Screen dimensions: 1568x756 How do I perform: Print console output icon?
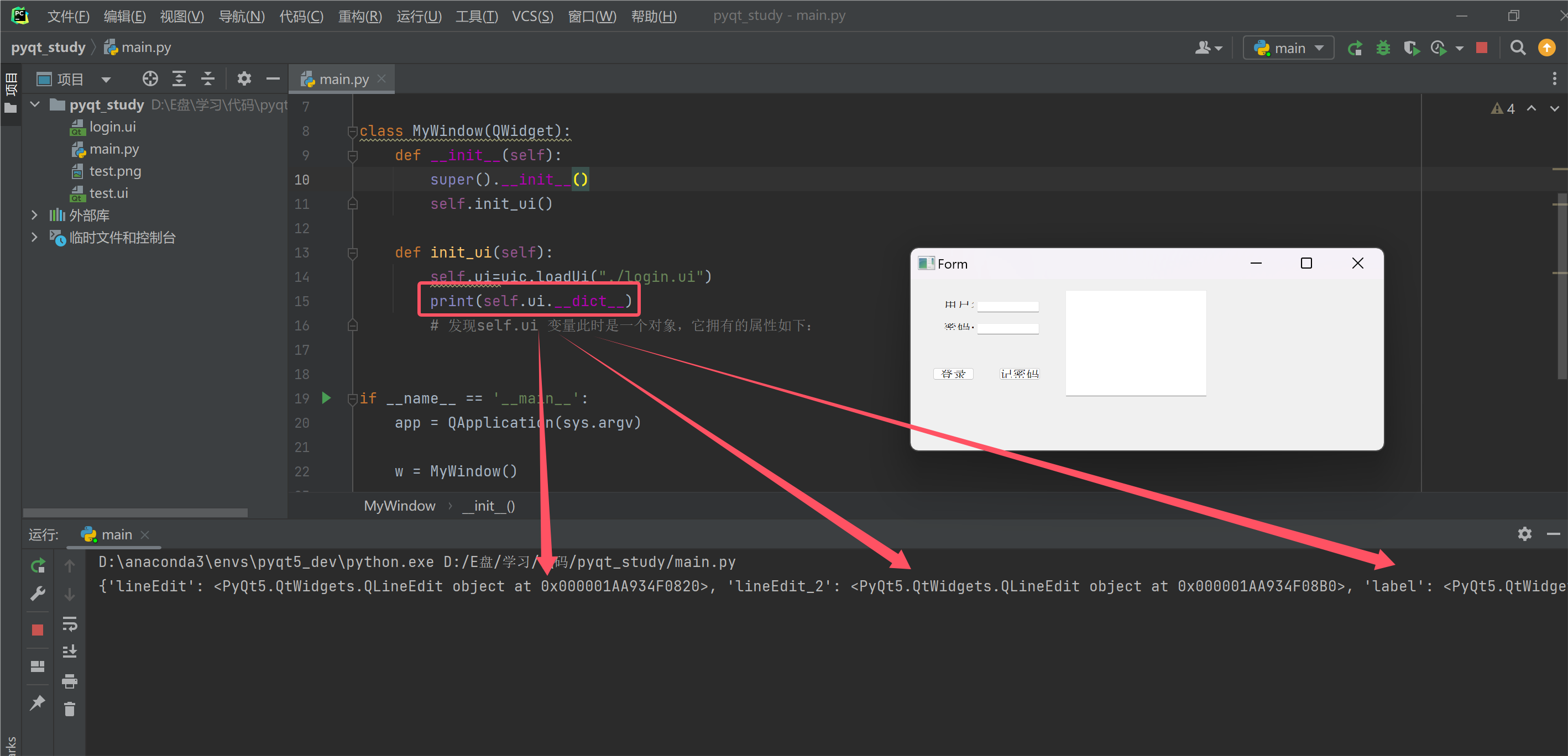70,681
